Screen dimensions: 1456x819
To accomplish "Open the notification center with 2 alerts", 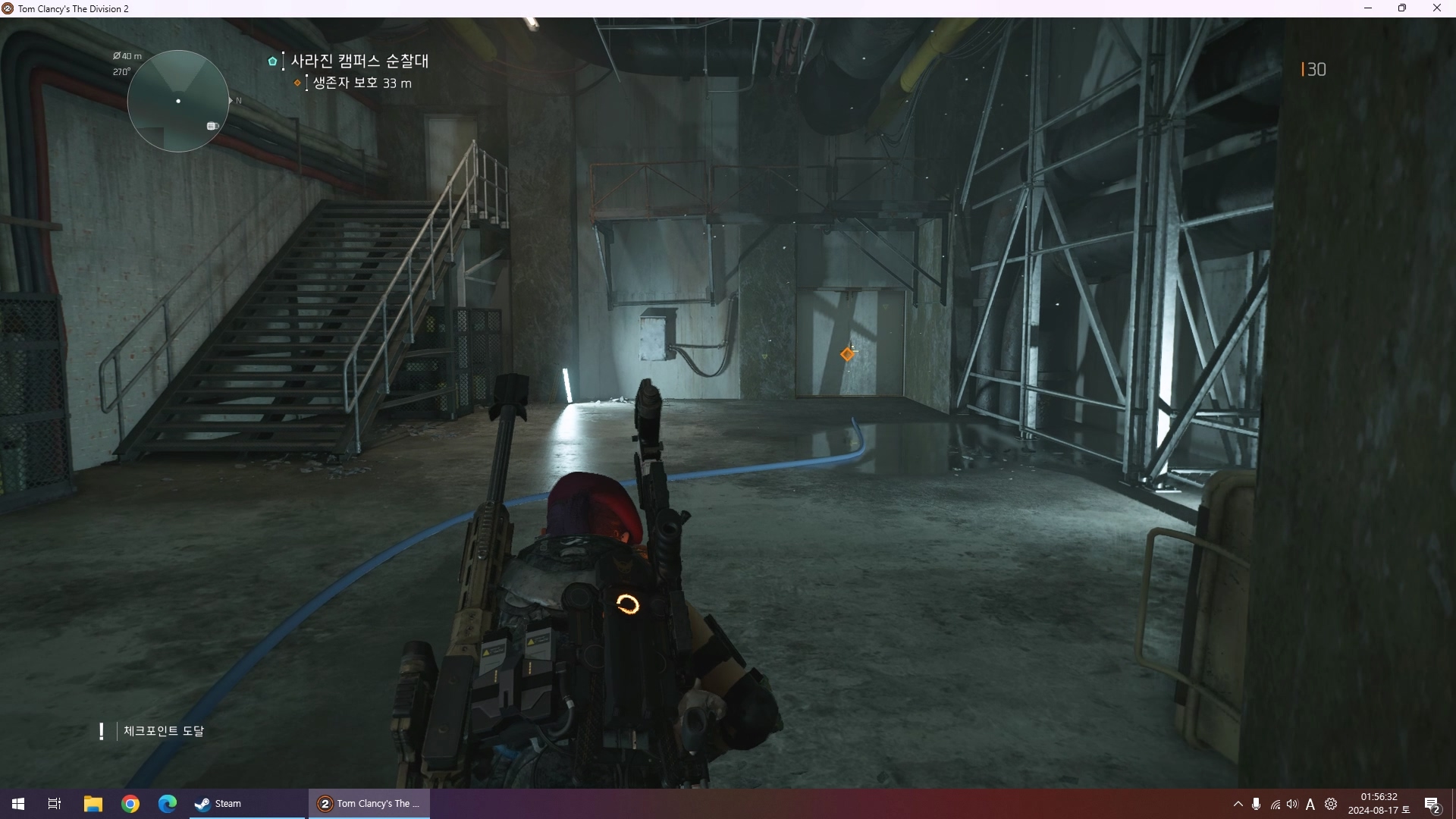I will 1432,805.
